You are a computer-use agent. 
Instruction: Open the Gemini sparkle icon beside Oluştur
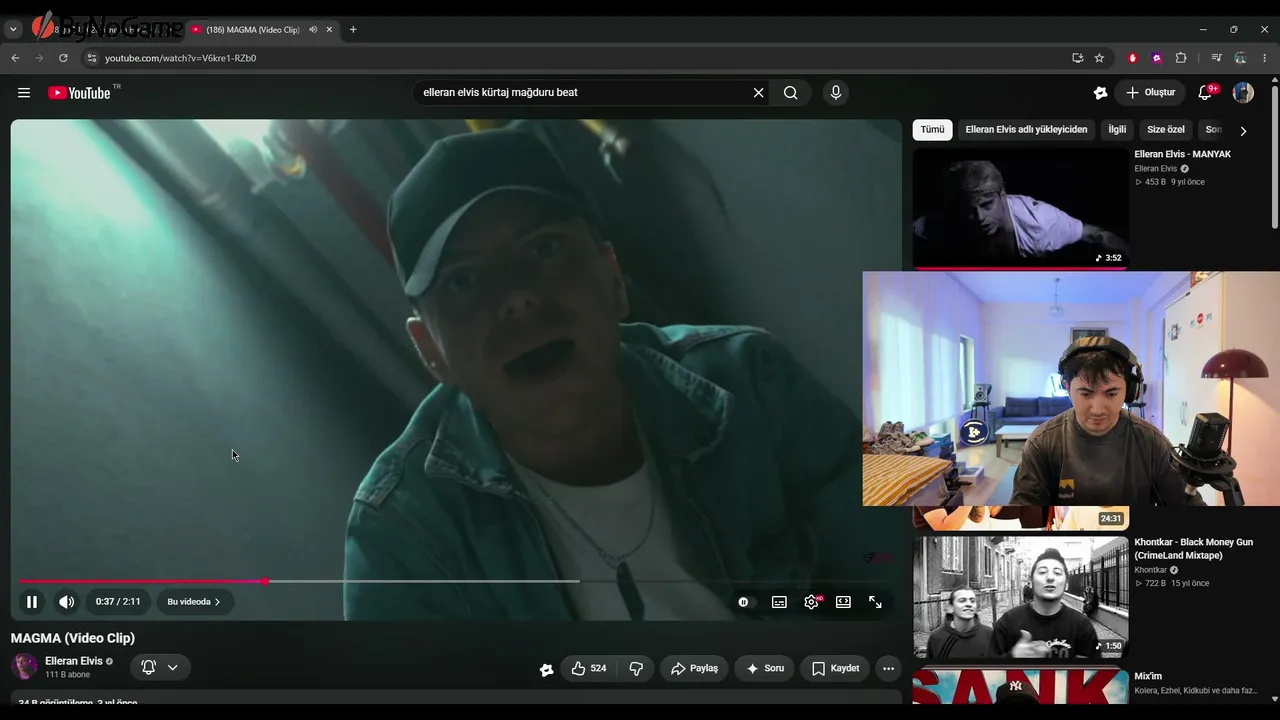tap(1100, 93)
